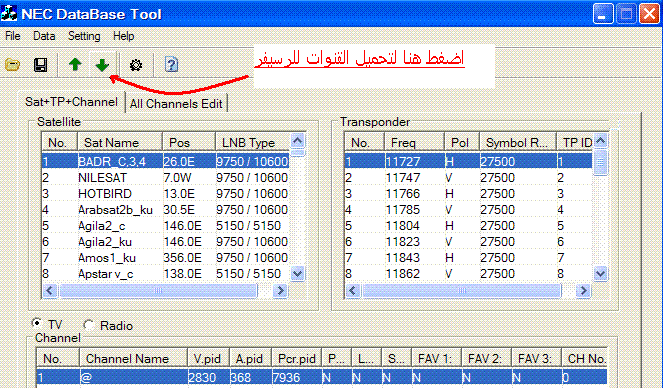Click the Satellite horizontal scrollbar thumb

(158, 290)
